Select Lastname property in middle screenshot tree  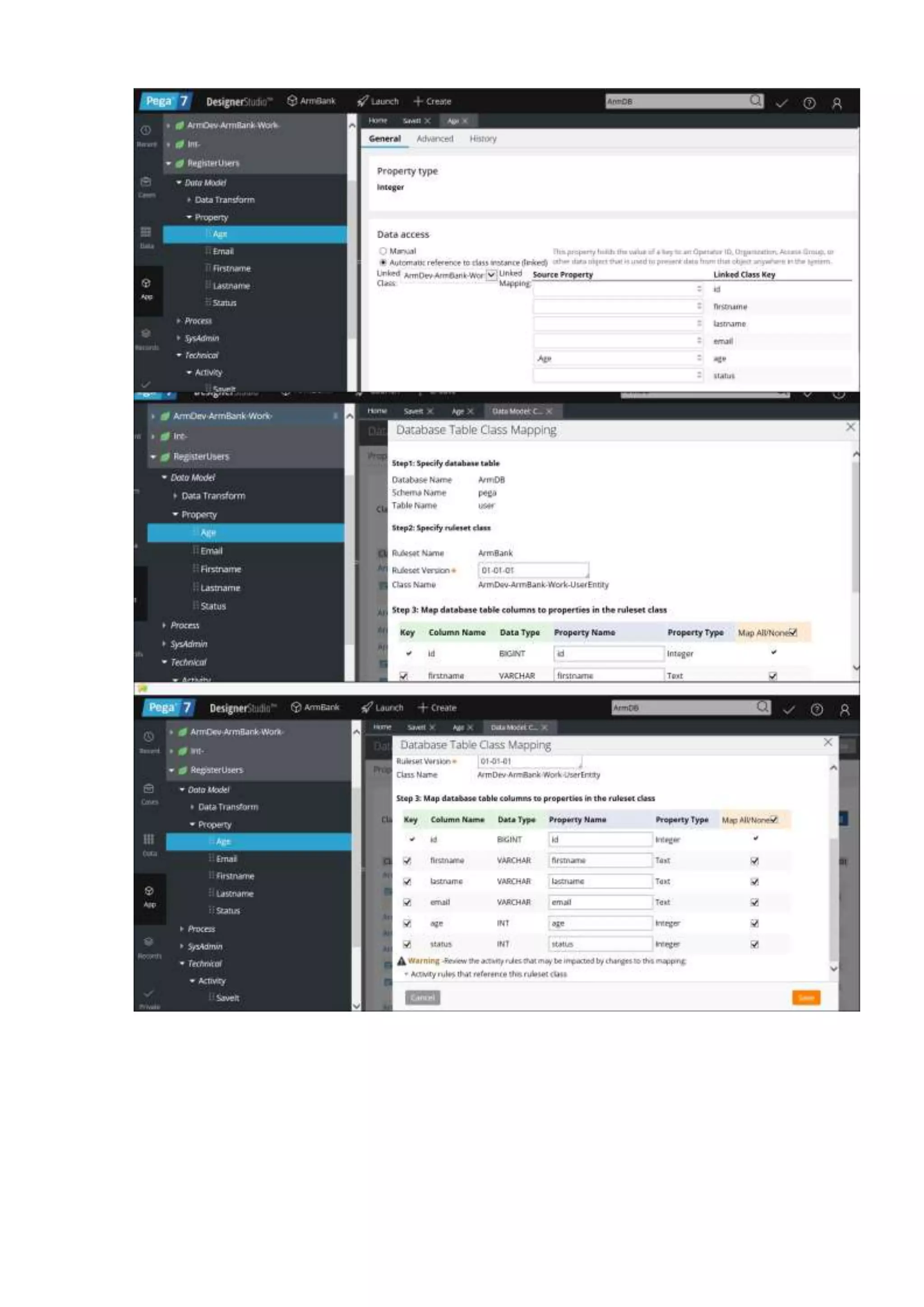(220, 588)
